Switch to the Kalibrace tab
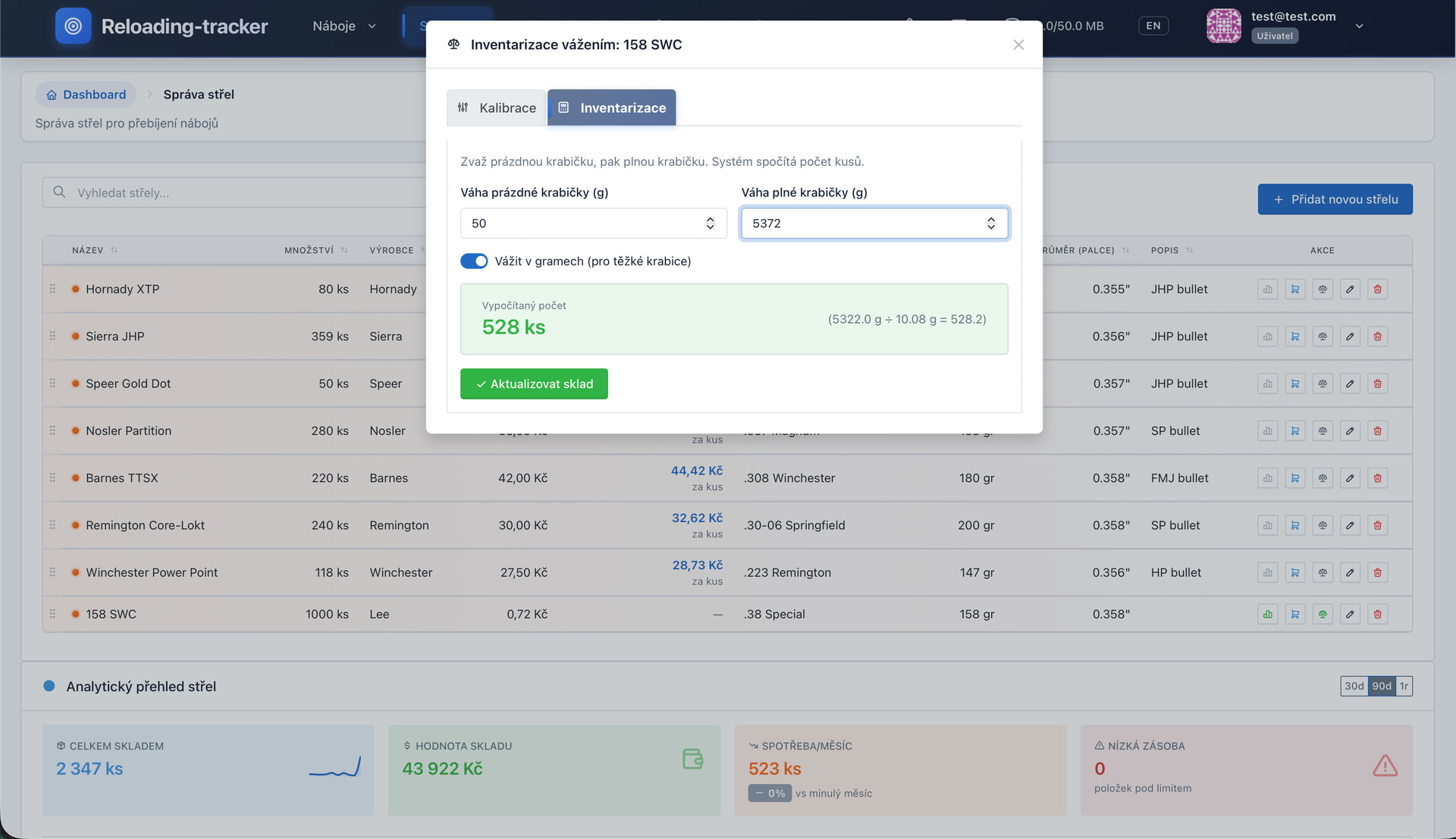 497,108
